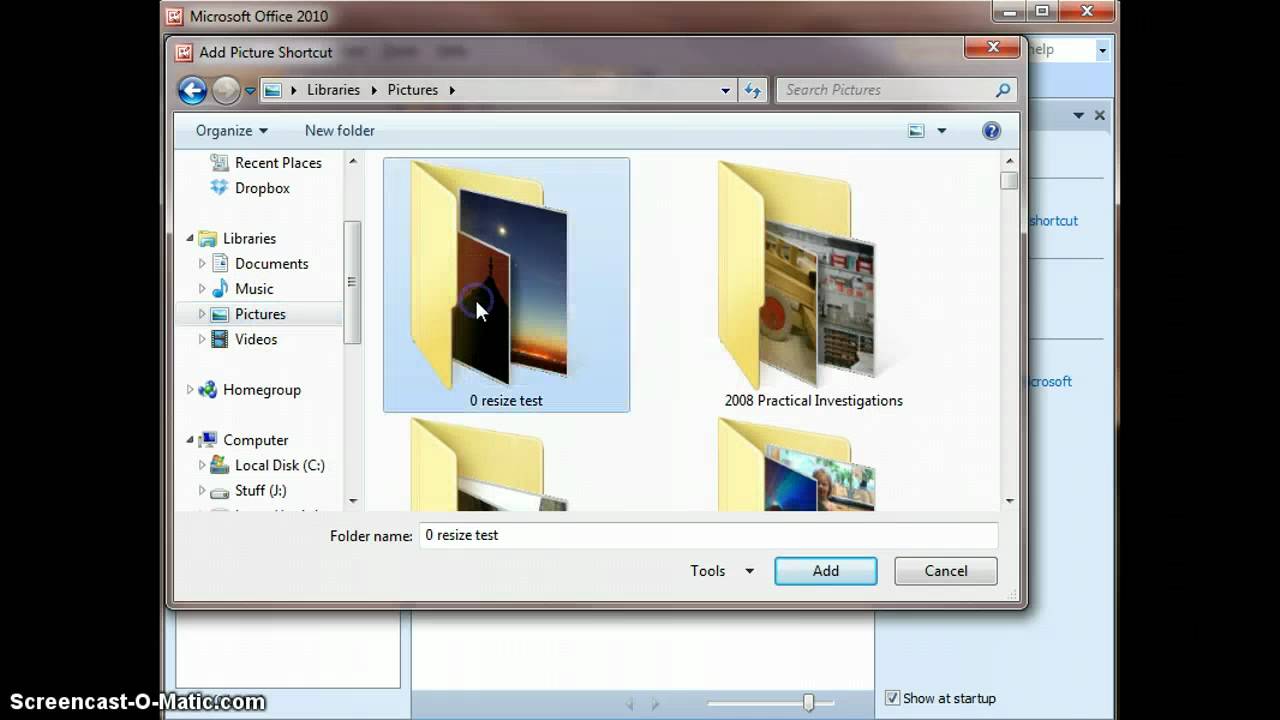Screen dimensions: 1280x720
Task: Refresh the Pictures folder view
Action: coord(753,90)
